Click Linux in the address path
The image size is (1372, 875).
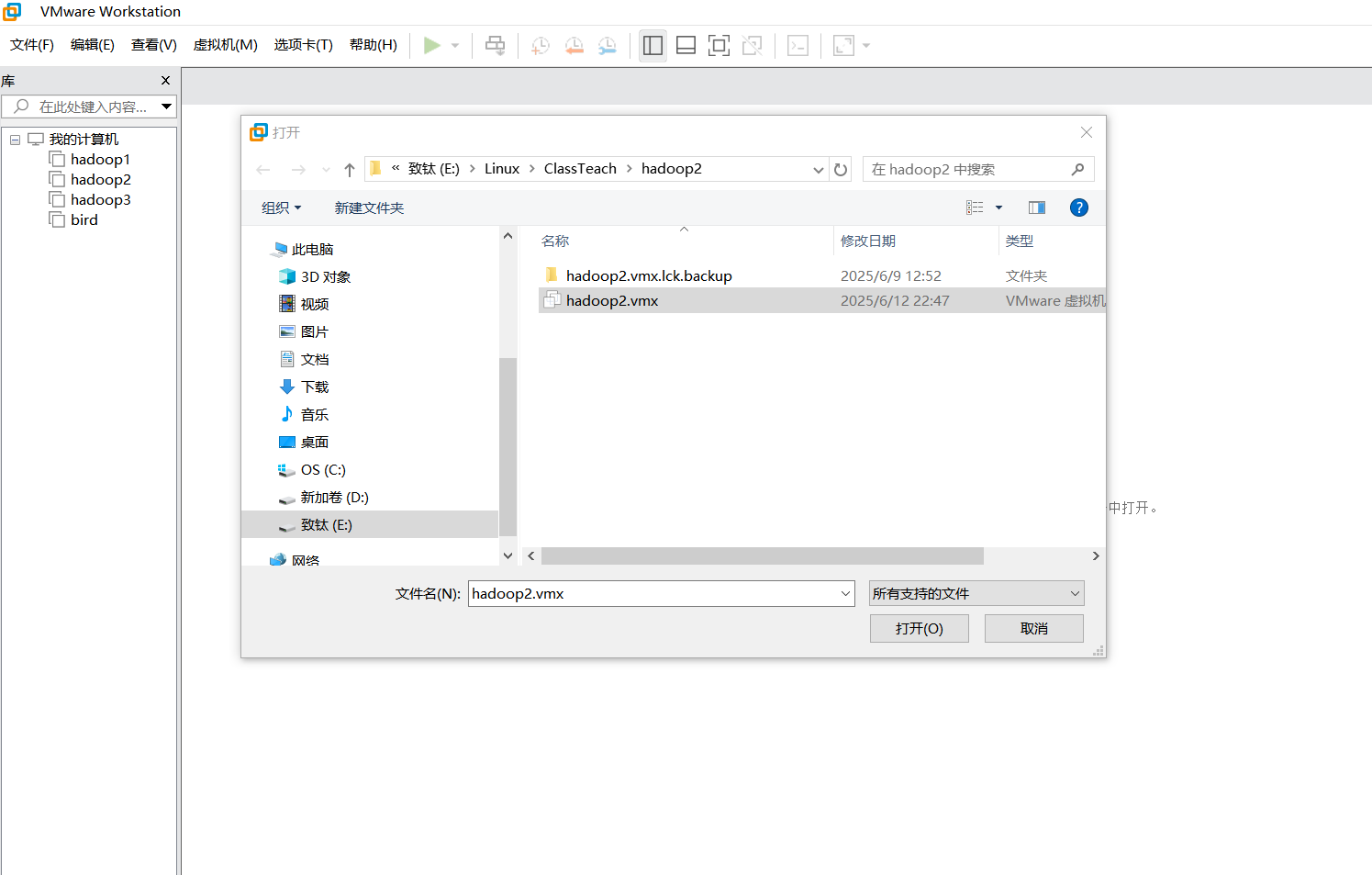point(502,169)
